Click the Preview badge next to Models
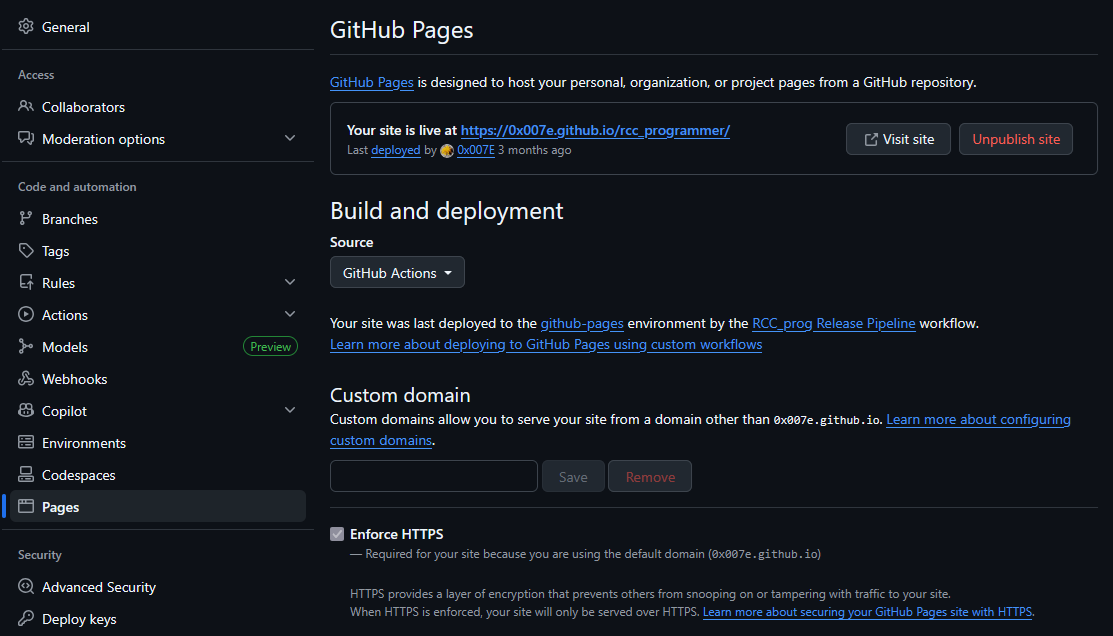The width and height of the screenshot is (1113, 636). pos(270,346)
